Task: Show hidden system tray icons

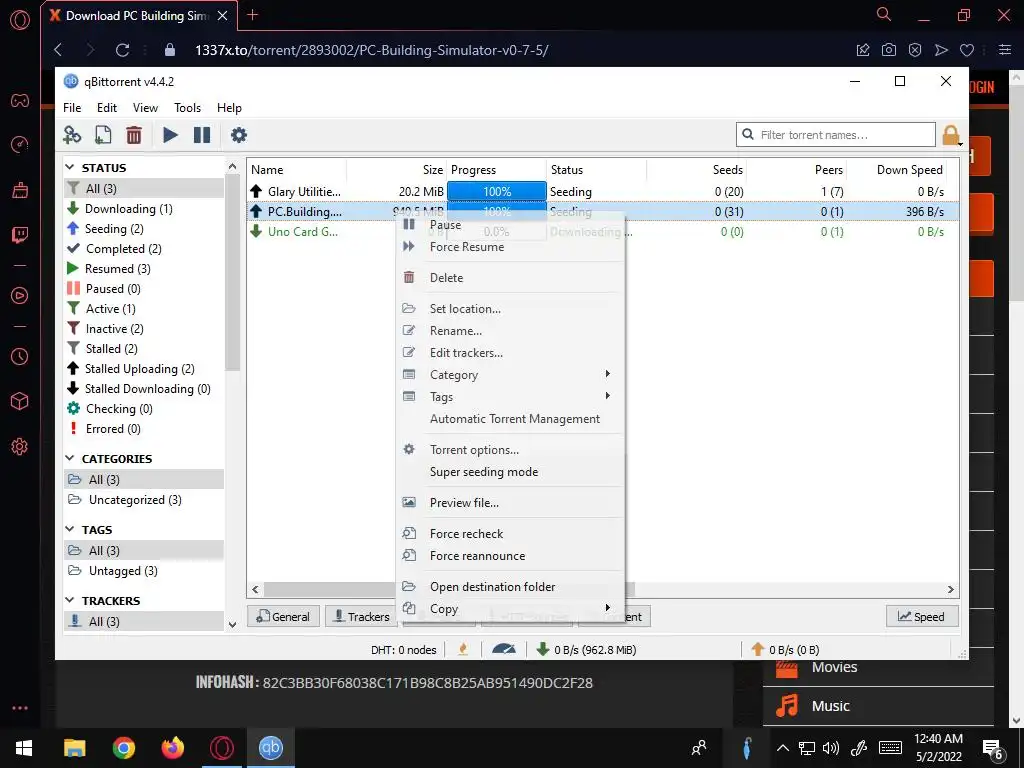Action: (782, 748)
